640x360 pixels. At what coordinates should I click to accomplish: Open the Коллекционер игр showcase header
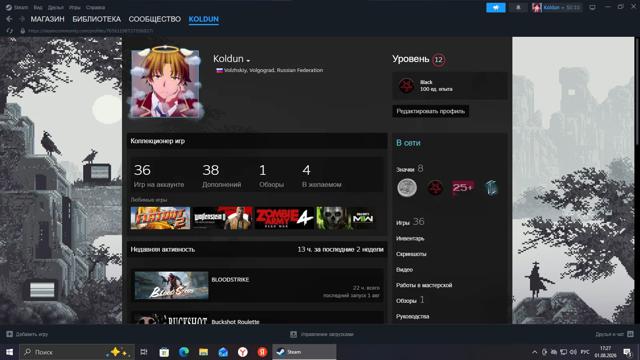pyautogui.click(x=257, y=141)
